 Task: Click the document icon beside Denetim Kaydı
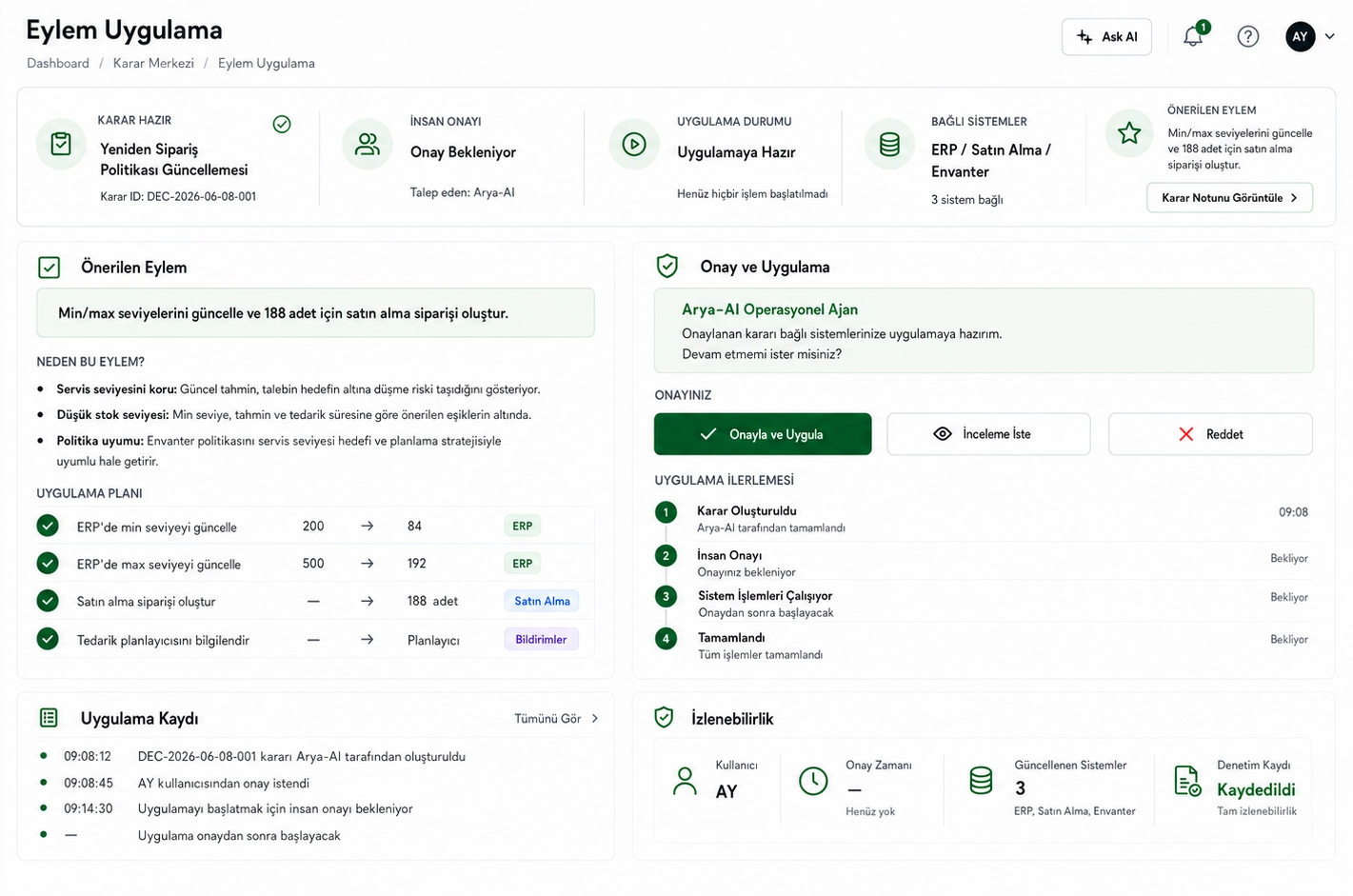pyautogui.click(x=1187, y=781)
